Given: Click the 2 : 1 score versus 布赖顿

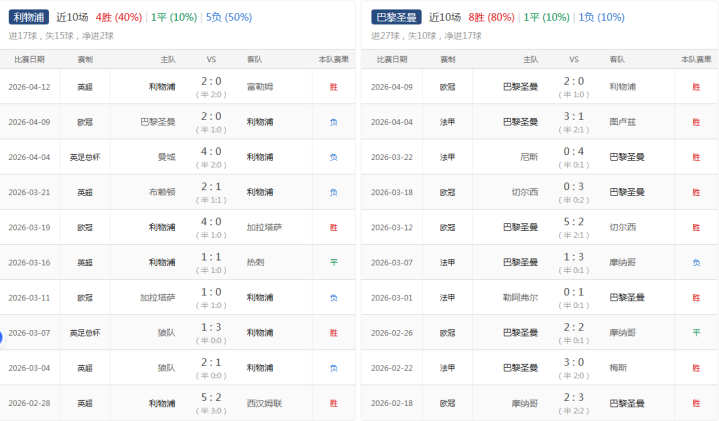Looking at the screenshot, I should point(211,187).
